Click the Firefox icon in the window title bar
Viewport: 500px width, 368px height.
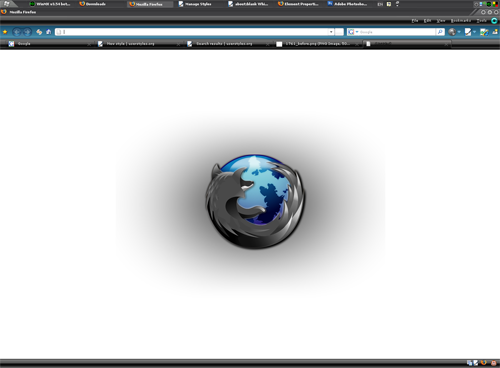[x=4, y=12]
